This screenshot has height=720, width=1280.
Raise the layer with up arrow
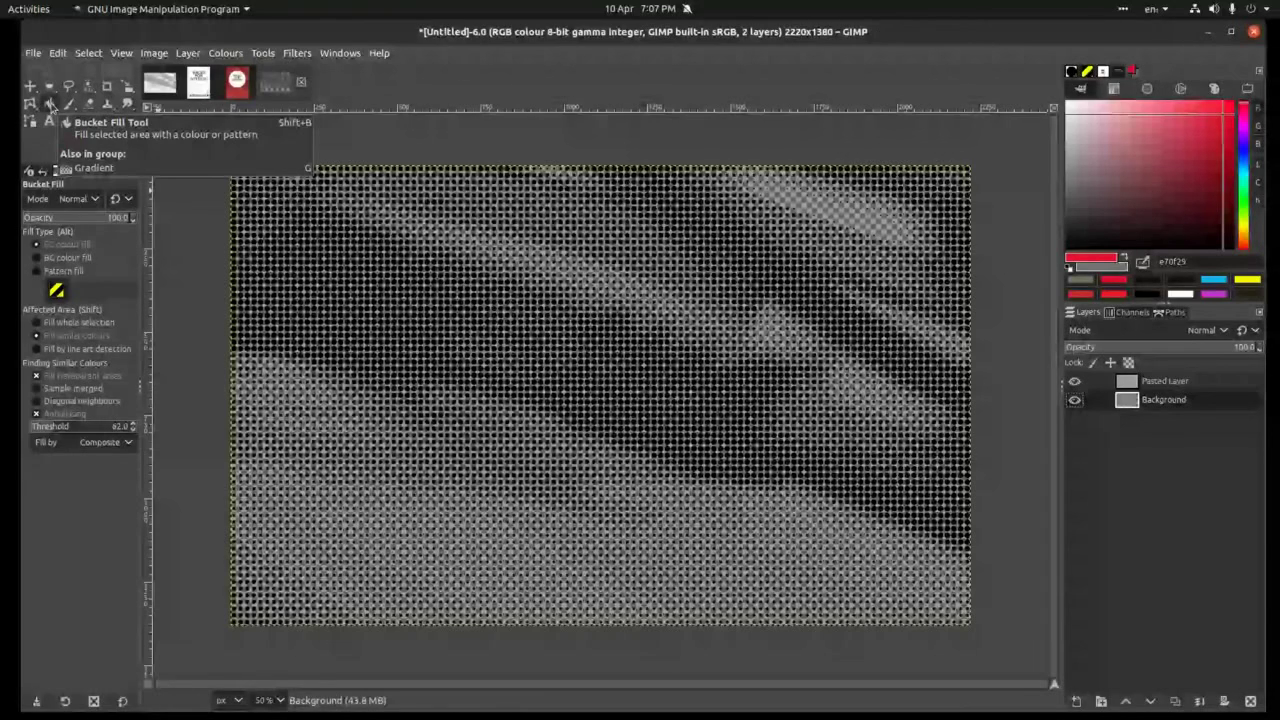1126,702
